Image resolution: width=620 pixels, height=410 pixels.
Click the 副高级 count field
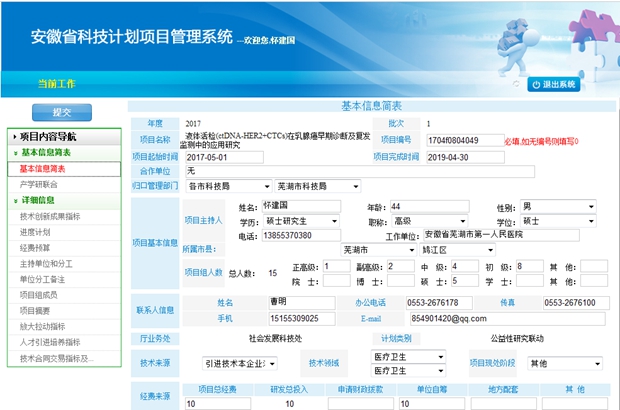click(401, 266)
